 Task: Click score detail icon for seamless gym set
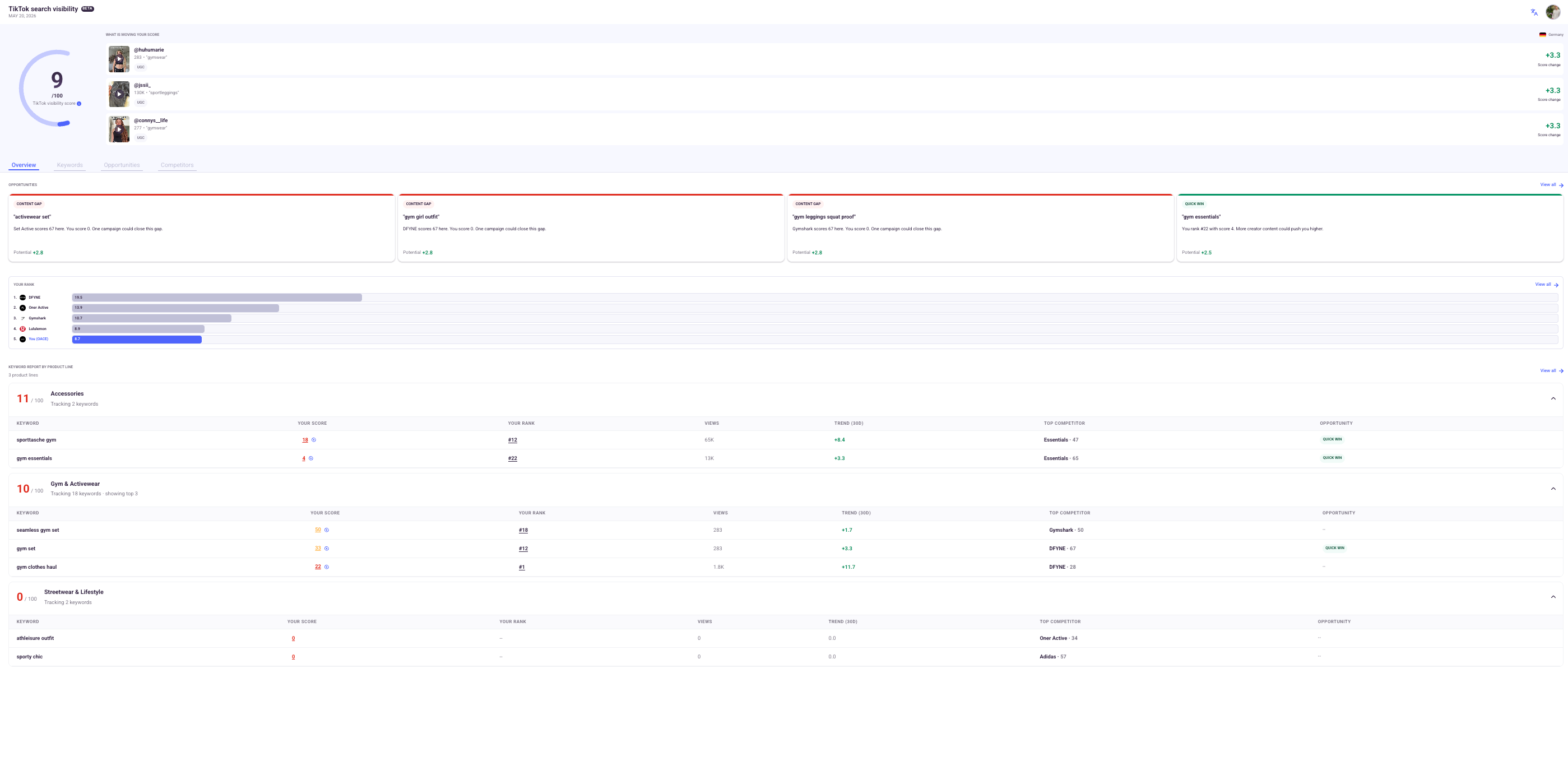click(x=327, y=530)
